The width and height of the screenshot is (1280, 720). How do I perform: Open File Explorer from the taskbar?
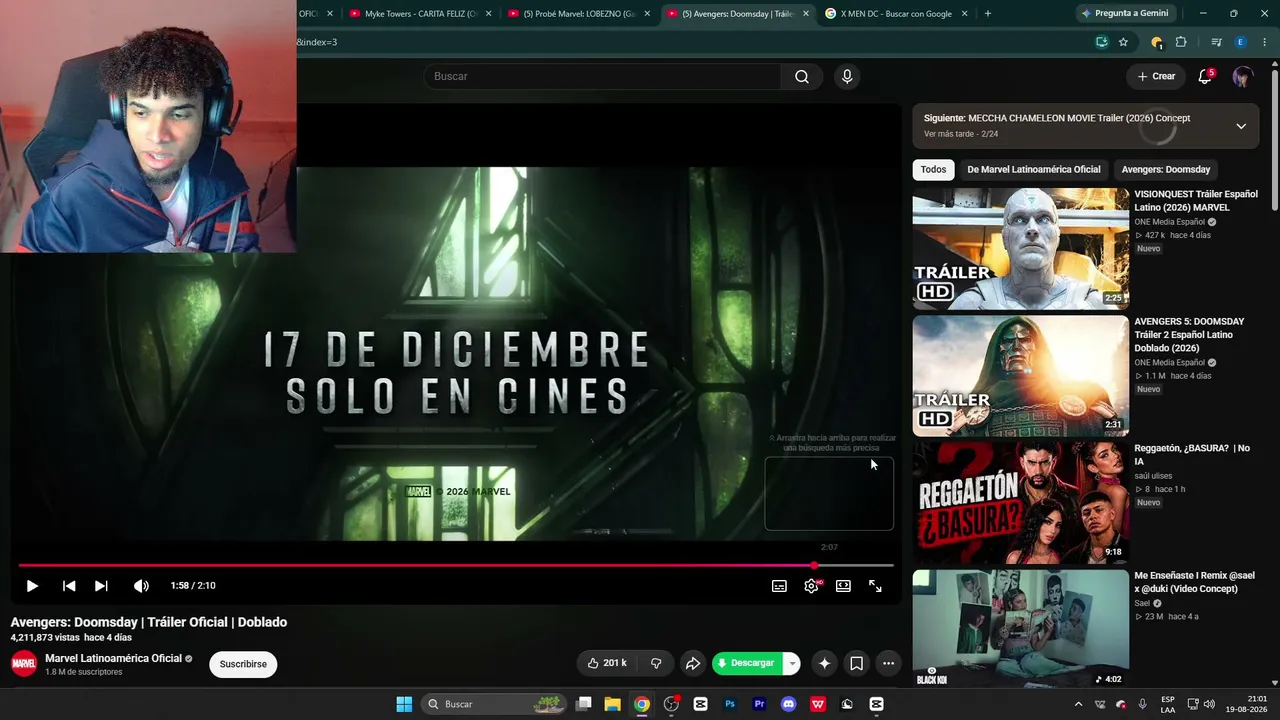point(613,704)
